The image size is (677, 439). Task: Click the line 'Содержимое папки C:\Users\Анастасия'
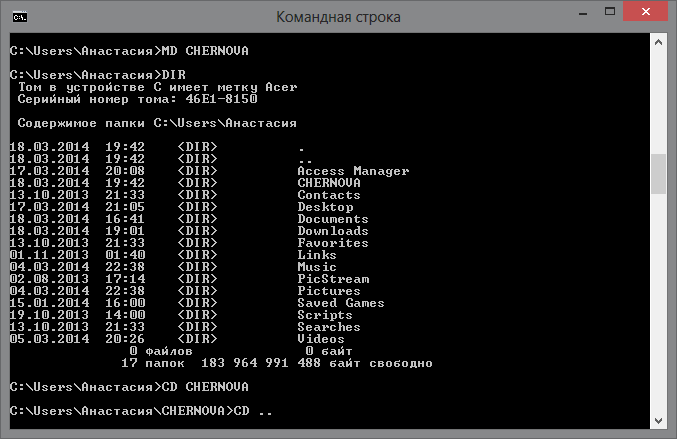click(x=157, y=123)
